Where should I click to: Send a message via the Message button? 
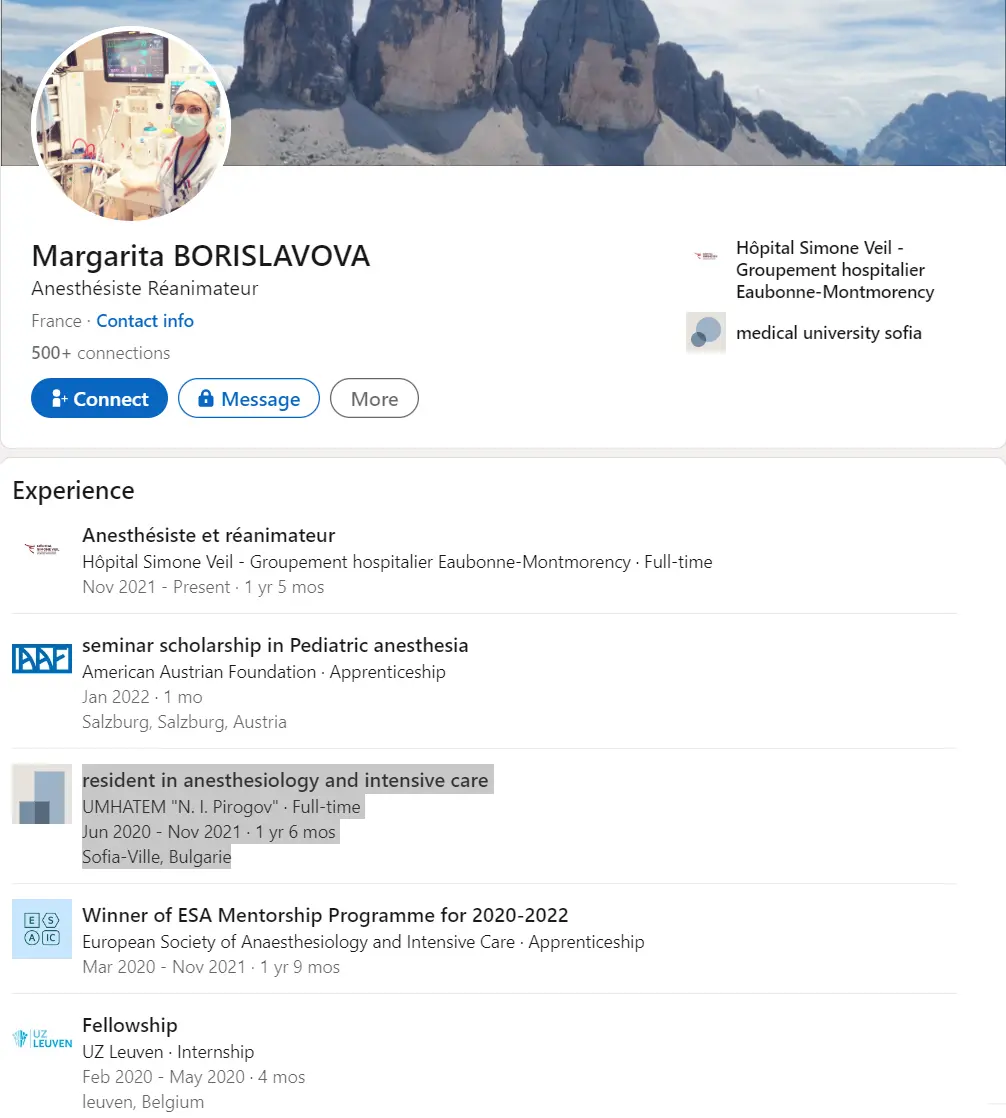249,398
